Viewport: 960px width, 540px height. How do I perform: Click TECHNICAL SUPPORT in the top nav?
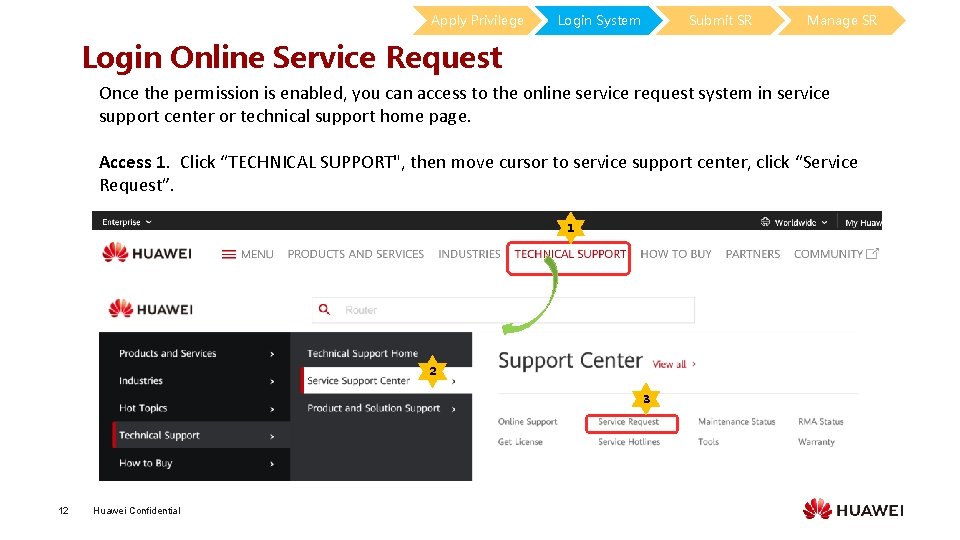pyautogui.click(x=570, y=254)
